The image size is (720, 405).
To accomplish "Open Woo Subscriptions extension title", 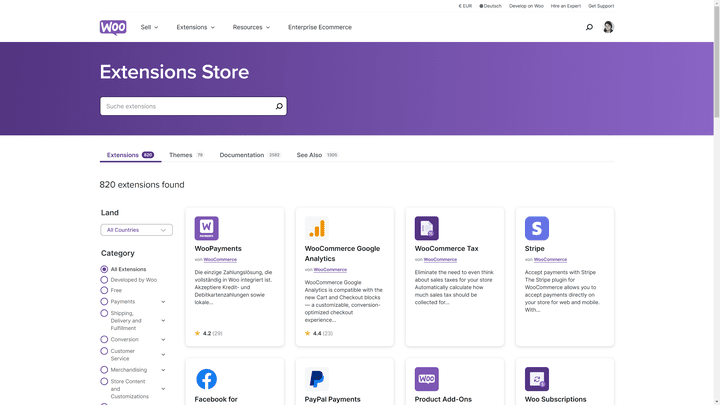I will click(x=556, y=399).
